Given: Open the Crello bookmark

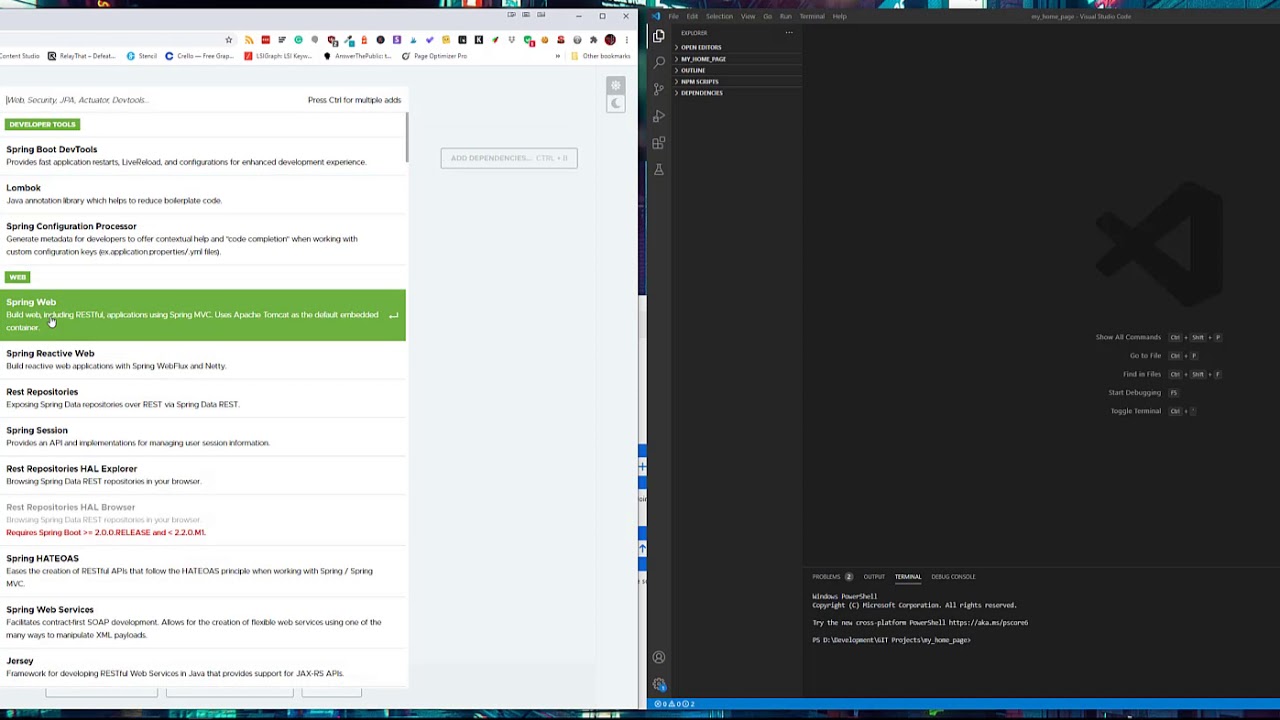Looking at the screenshot, I should pyautogui.click(x=199, y=56).
